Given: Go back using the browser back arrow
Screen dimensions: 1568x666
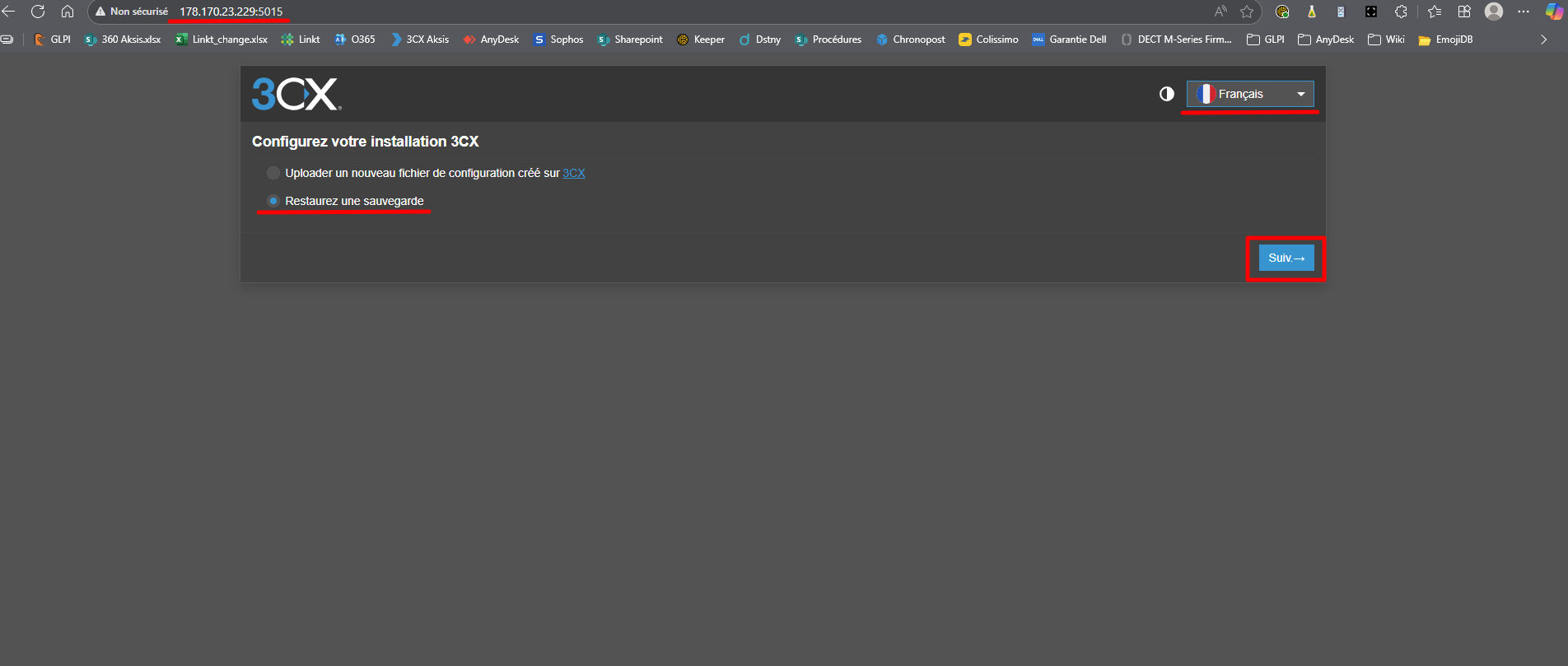Looking at the screenshot, I should click(9, 12).
